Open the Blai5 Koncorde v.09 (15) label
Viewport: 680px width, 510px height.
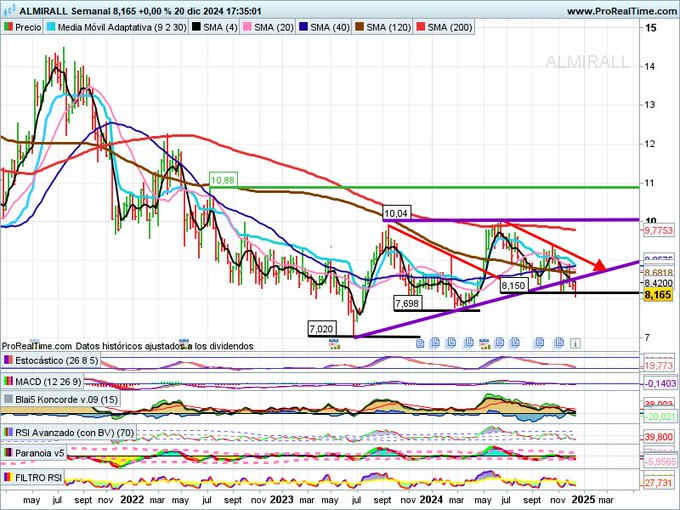point(66,399)
